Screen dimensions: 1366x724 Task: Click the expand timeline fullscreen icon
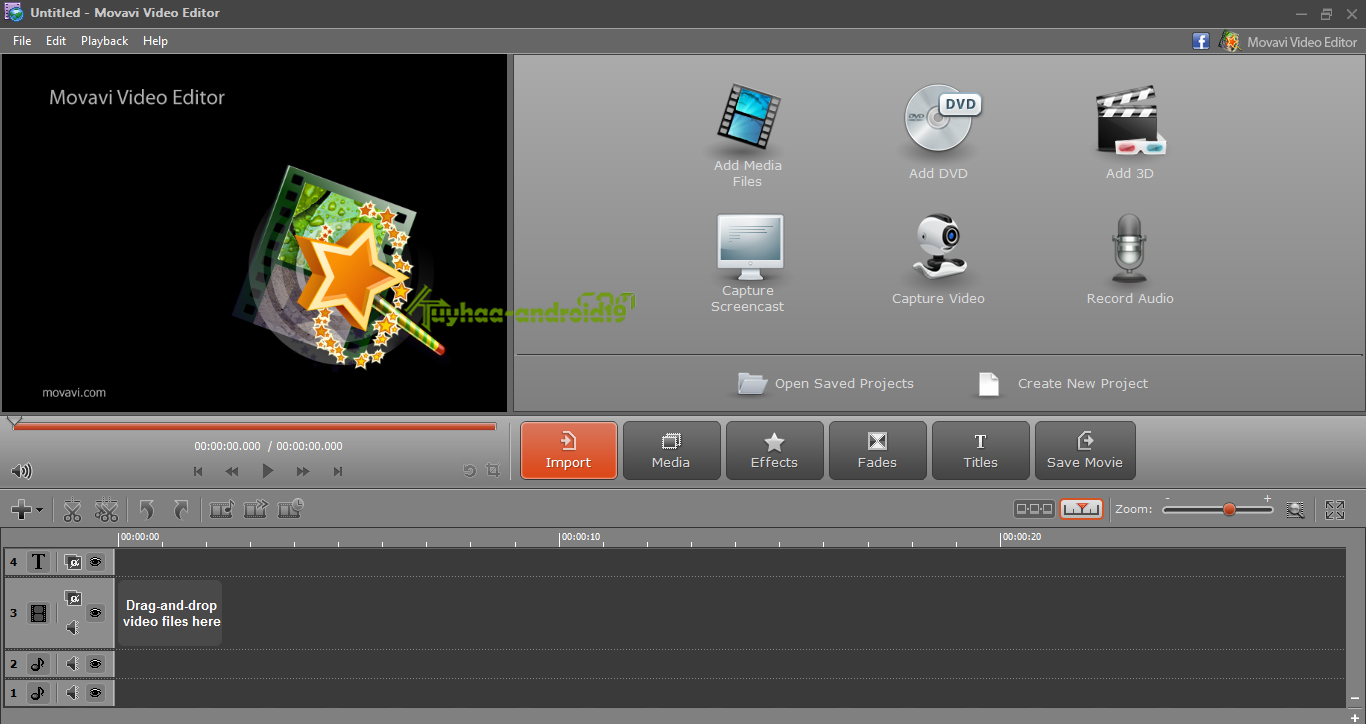(x=1335, y=510)
